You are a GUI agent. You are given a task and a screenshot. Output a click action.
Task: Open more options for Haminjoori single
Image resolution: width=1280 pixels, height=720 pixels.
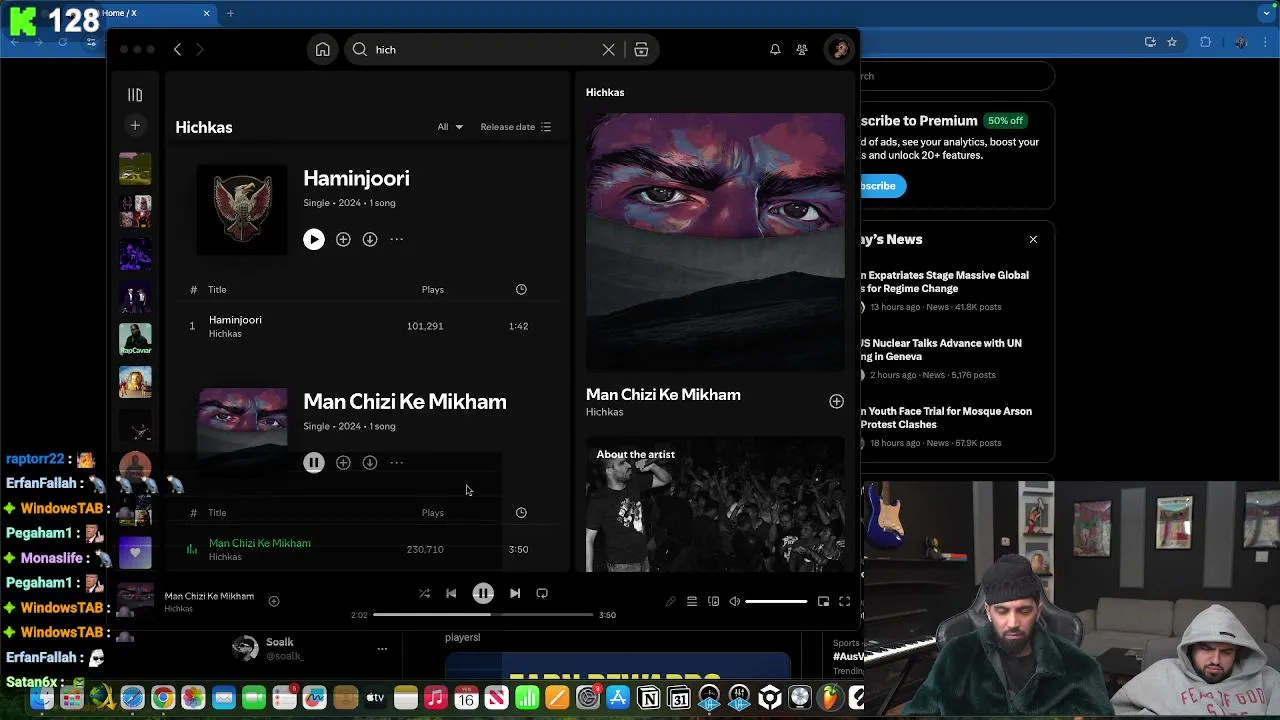pos(397,239)
